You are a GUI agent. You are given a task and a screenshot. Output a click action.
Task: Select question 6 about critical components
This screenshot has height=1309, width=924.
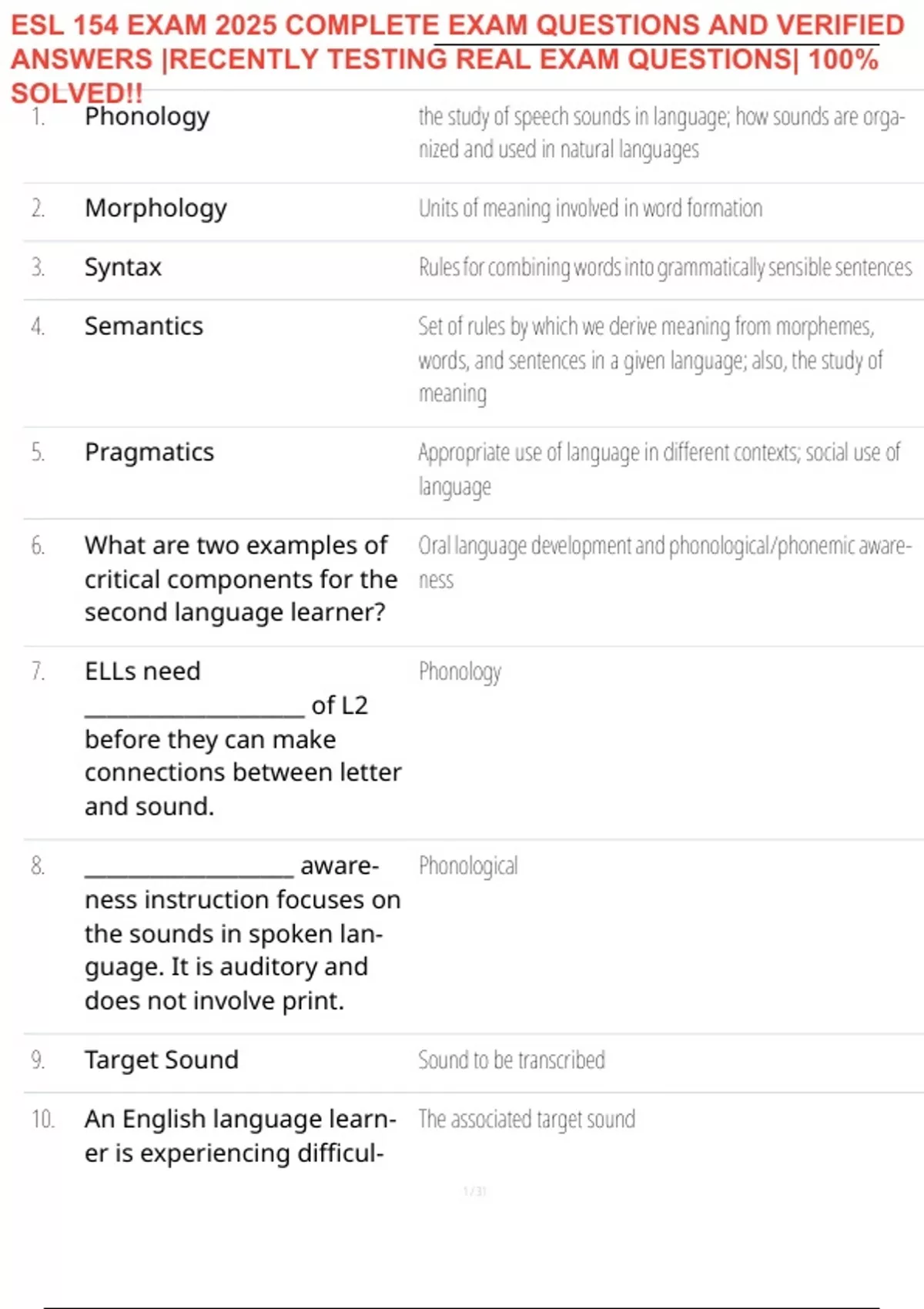click(x=241, y=579)
